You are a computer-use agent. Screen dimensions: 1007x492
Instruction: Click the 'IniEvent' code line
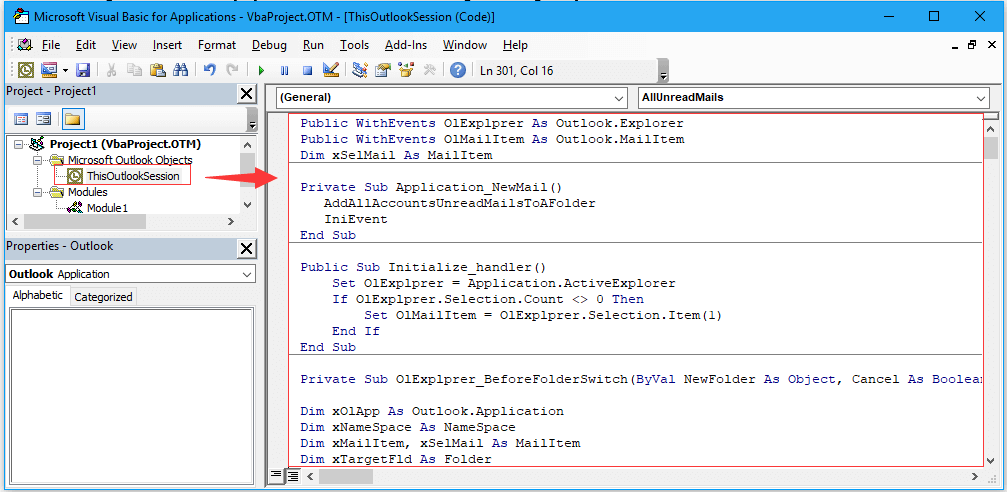(356, 219)
